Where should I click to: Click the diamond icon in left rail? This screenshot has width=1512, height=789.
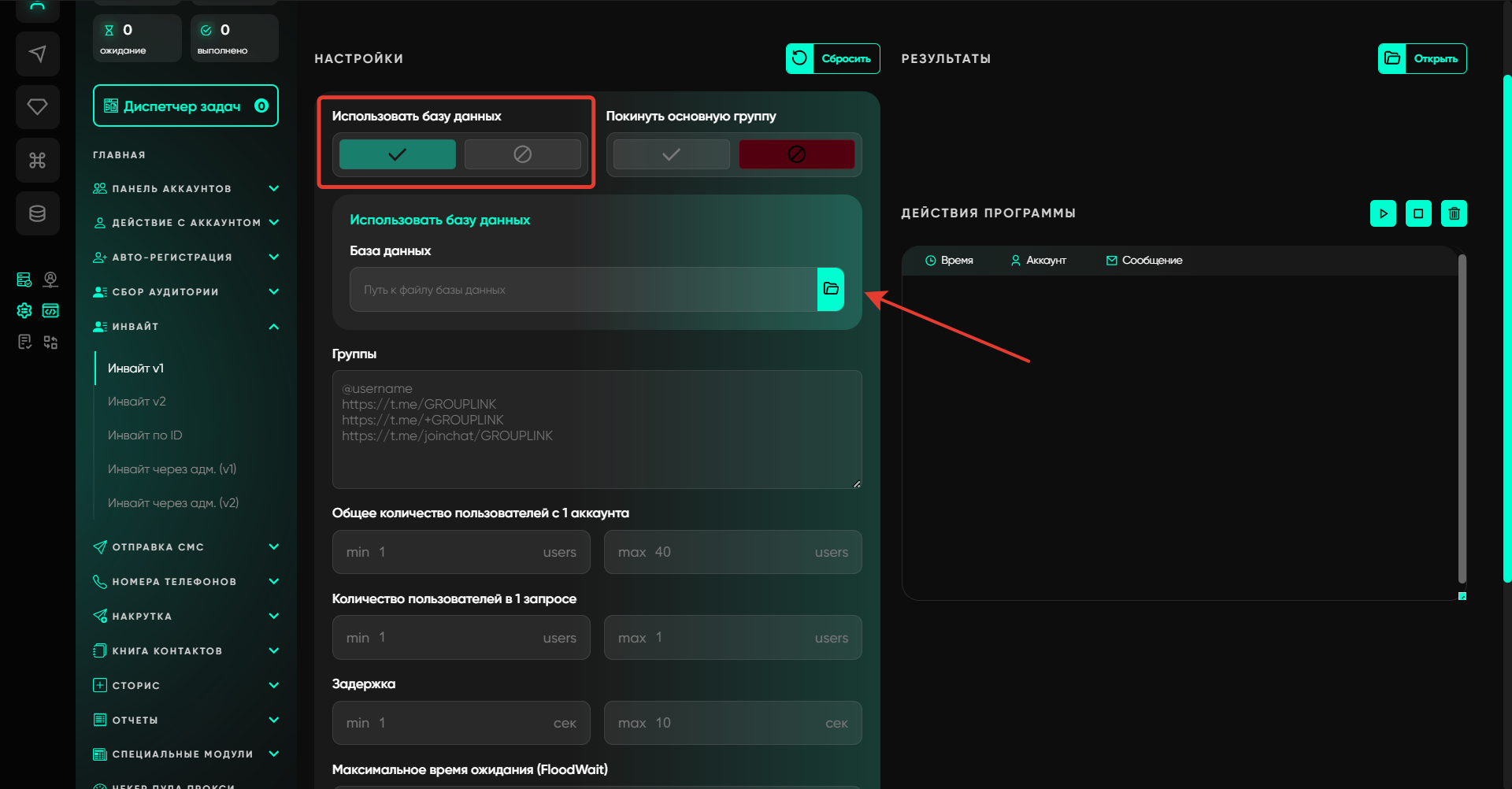(37, 106)
